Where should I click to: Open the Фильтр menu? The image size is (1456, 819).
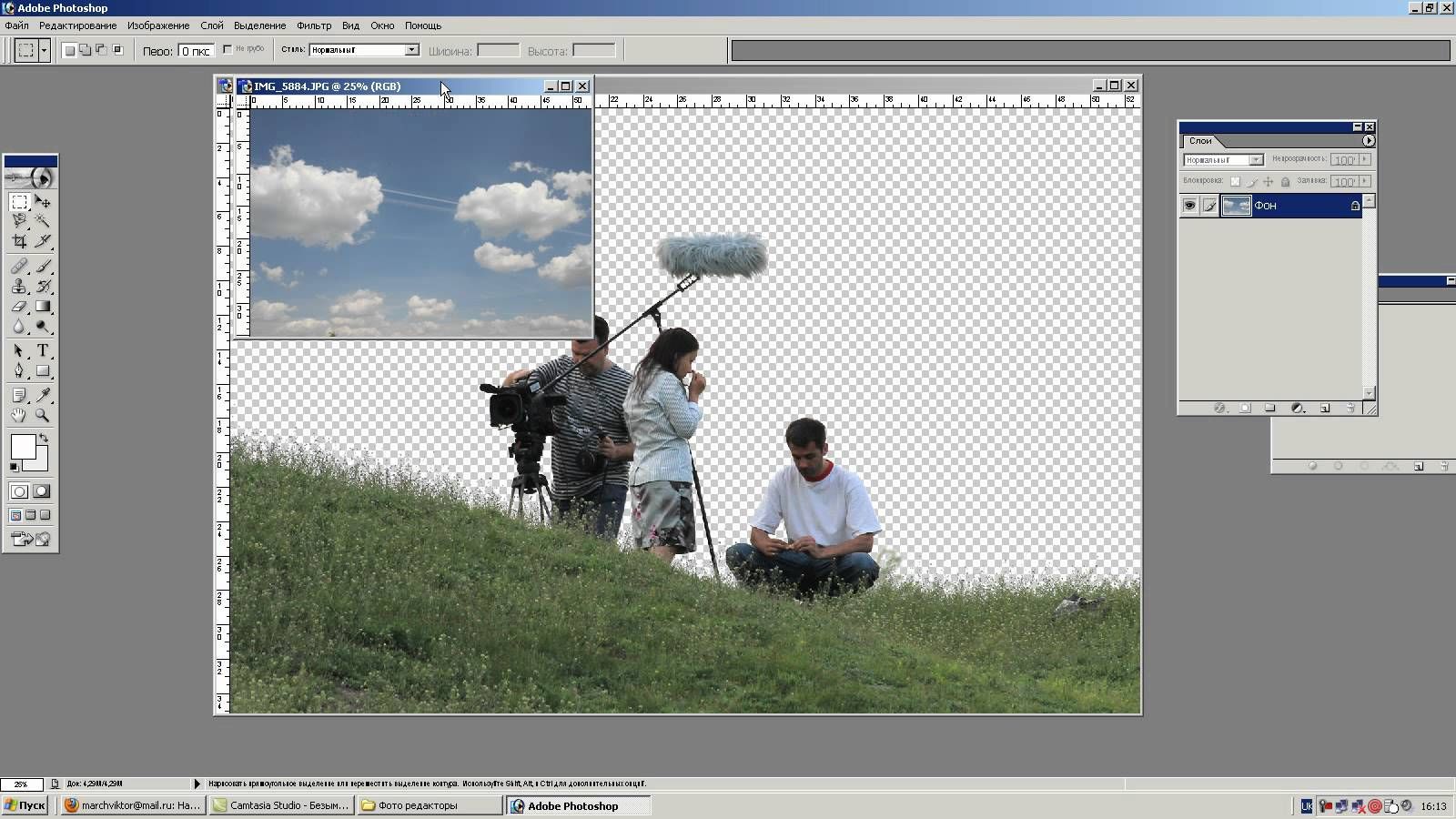point(314,25)
